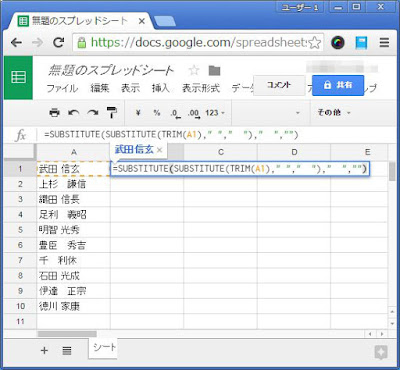Open the ファイル menu
The image size is (400, 370).
tap(62, 88)
